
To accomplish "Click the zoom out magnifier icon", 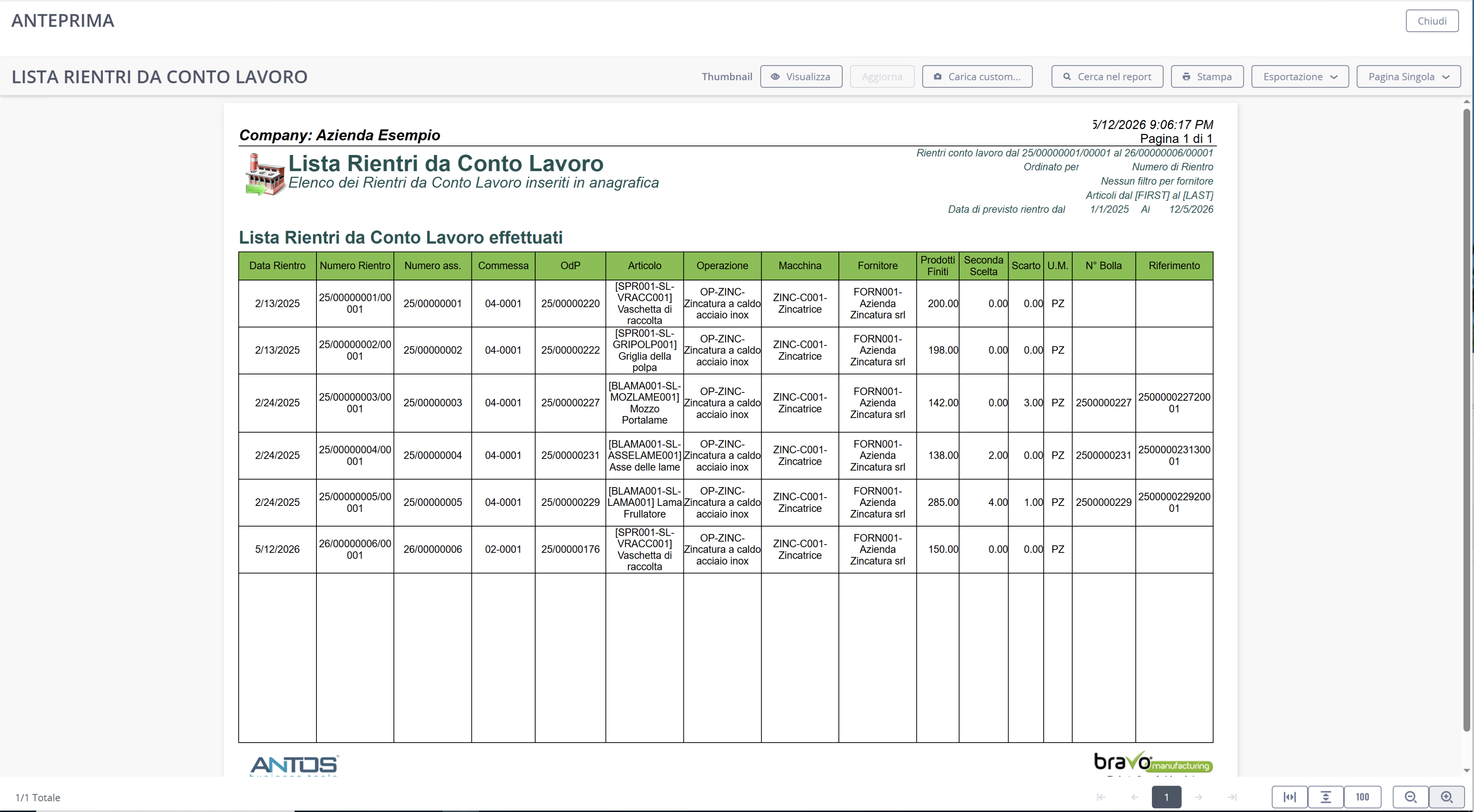I will tap(1411, 797).
